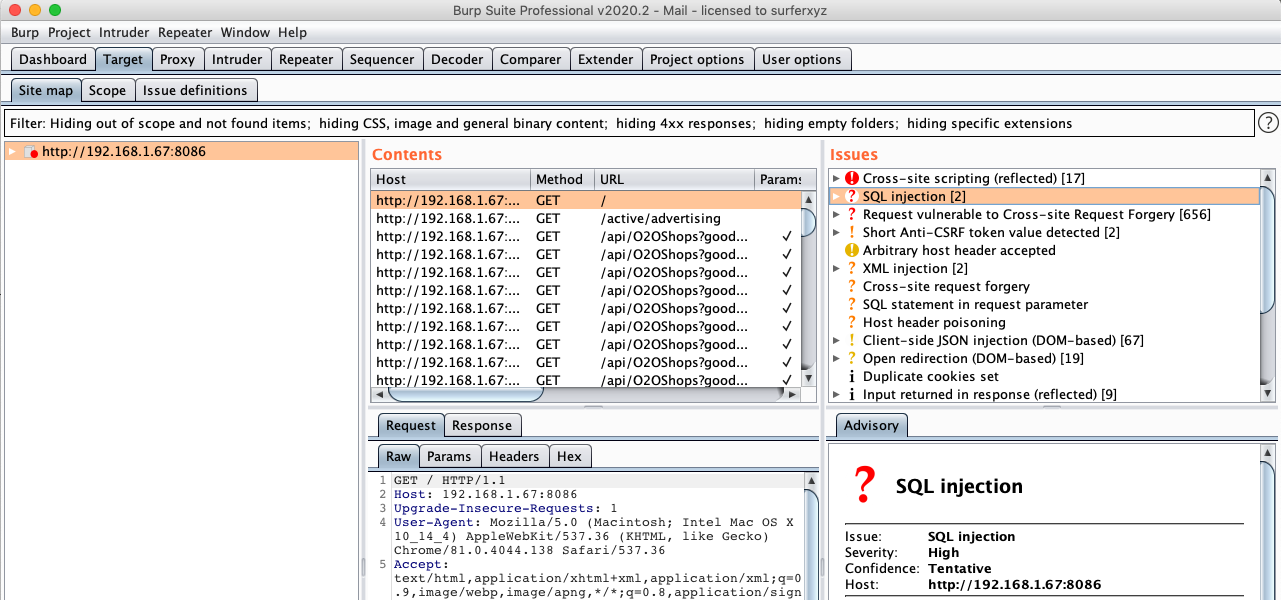Open the Extender tab
The image size is (1281, 600).
pos(606,59)
